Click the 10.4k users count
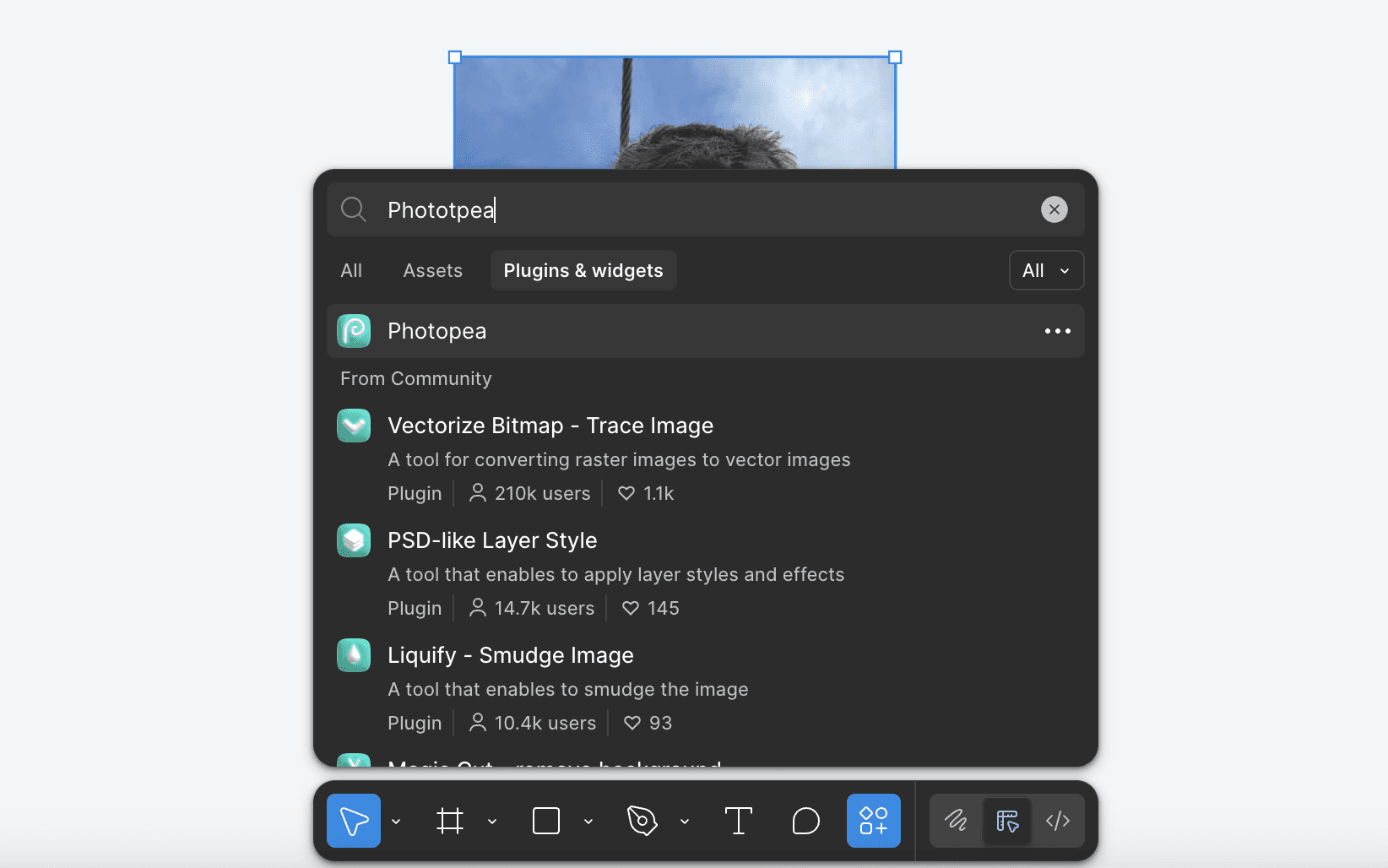The height and width of the screenshot is (868, 1388). (x=533, y=723)
